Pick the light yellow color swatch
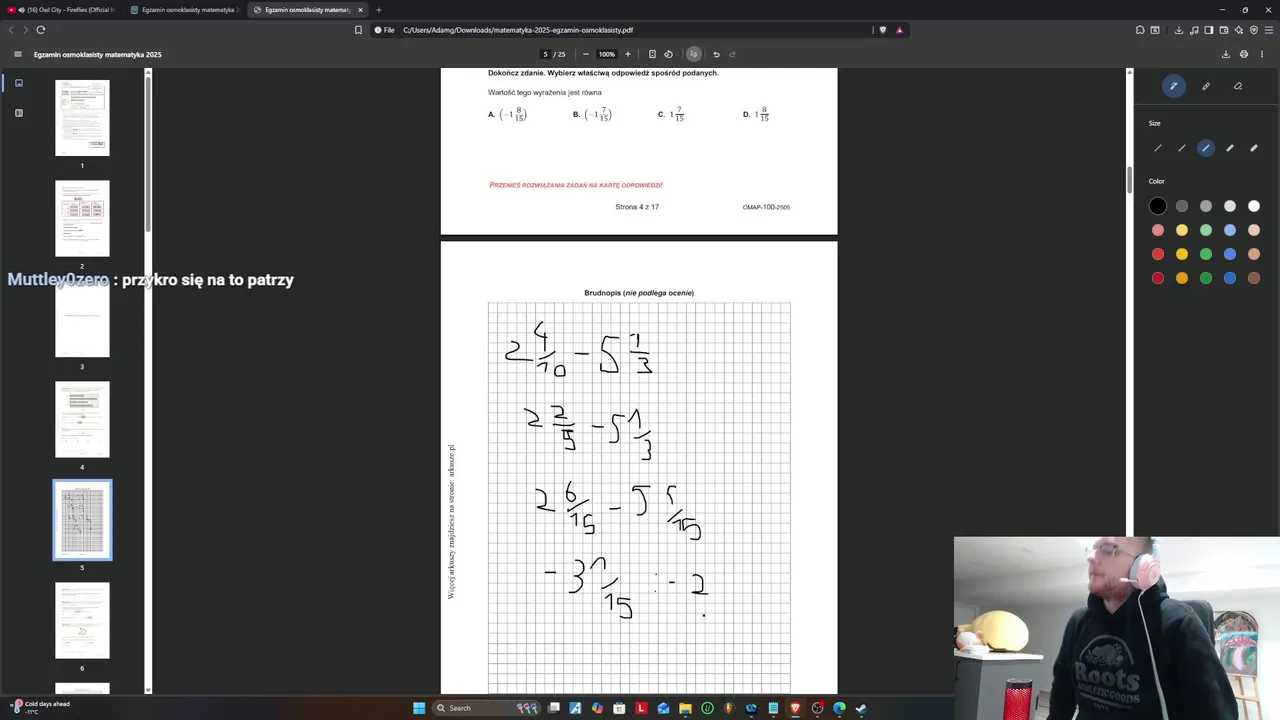The image size is (1280, 720). point(1182,230)
